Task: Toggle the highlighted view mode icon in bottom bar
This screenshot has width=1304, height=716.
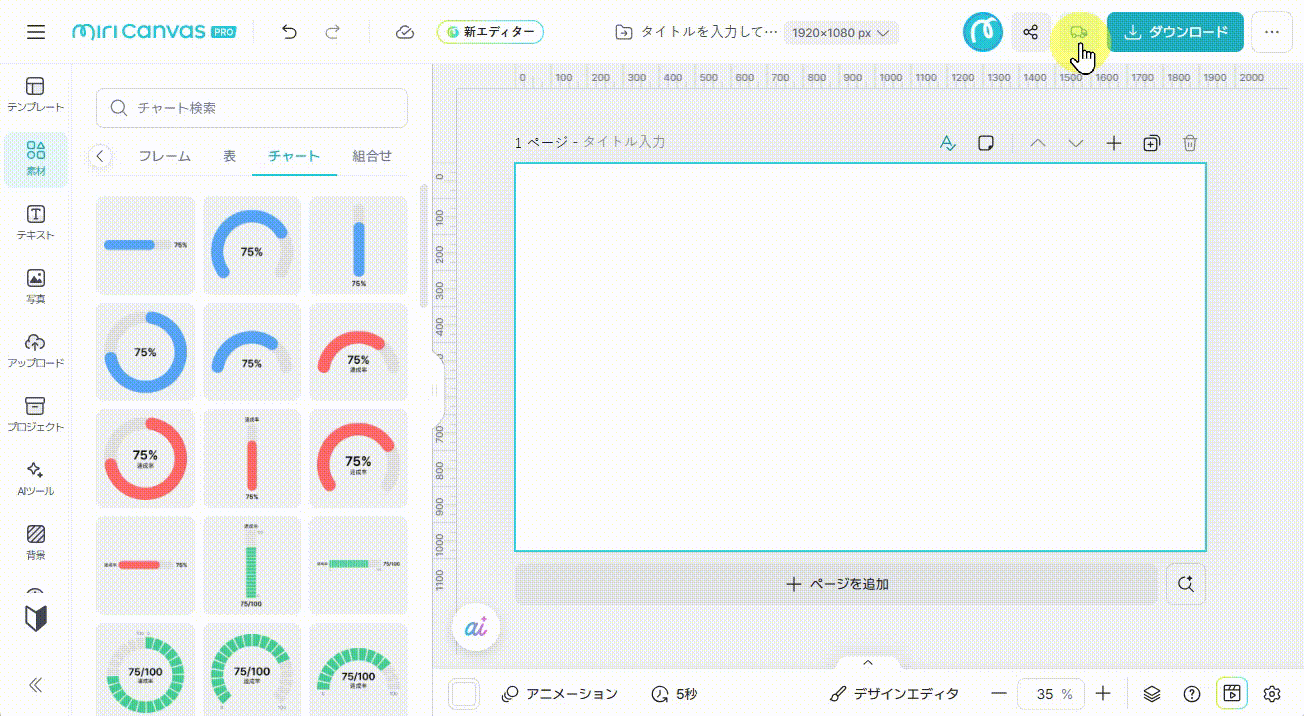Action: [x=1232, y=693]
